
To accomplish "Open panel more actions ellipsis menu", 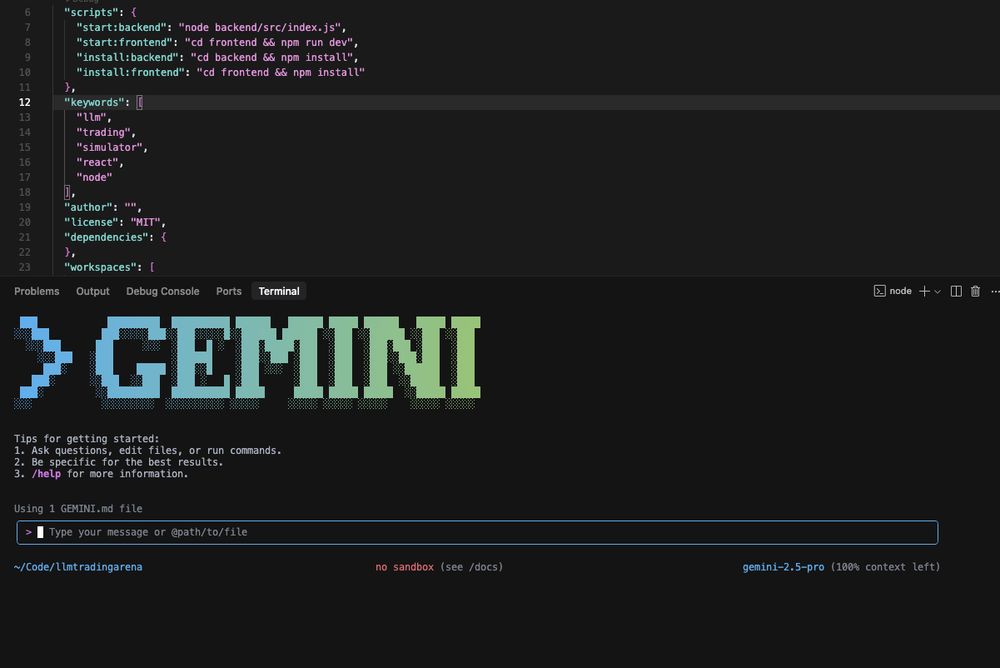I will point(995,291).
